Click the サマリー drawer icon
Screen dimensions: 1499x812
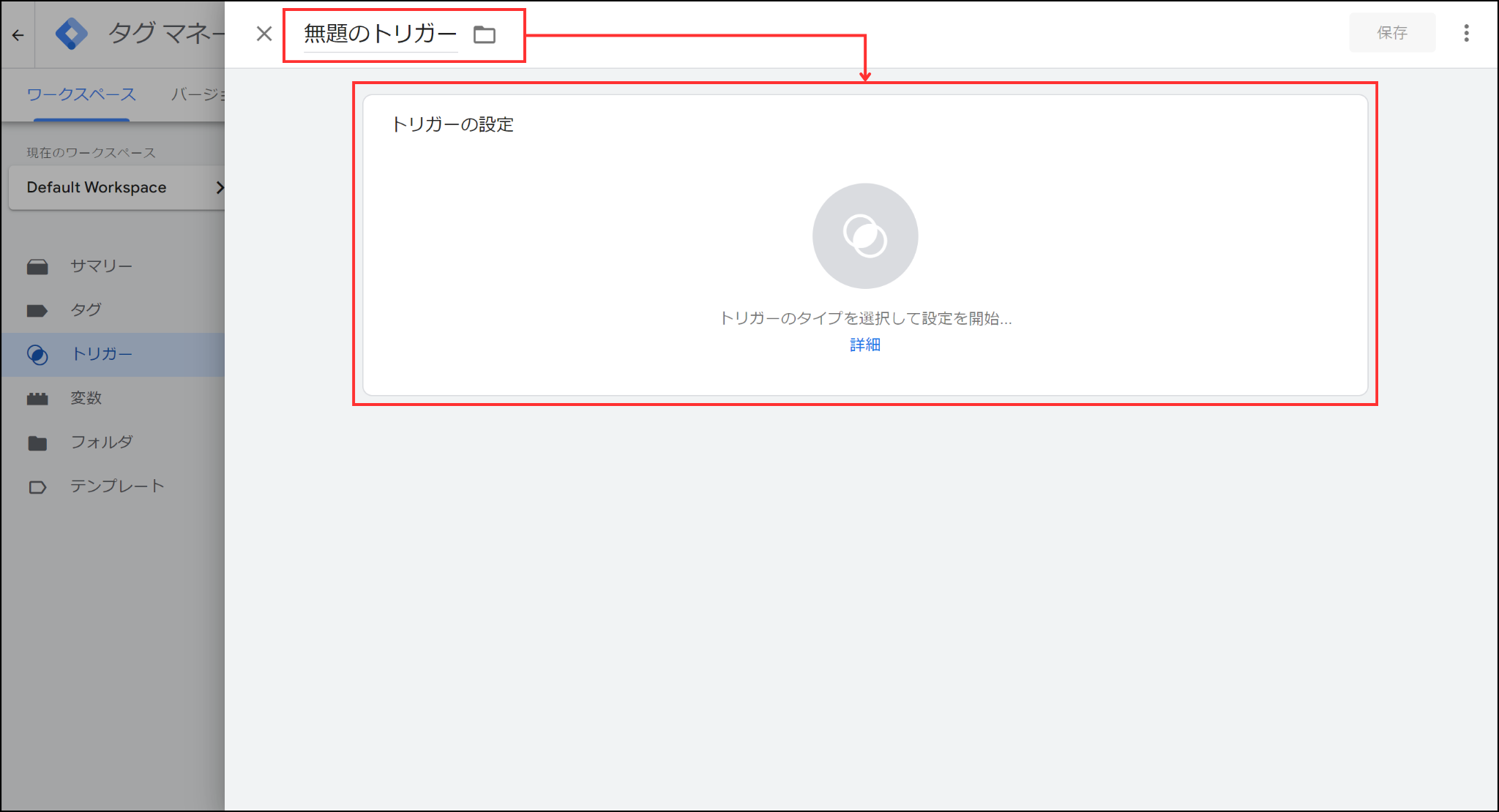click(x=37, y=267)
